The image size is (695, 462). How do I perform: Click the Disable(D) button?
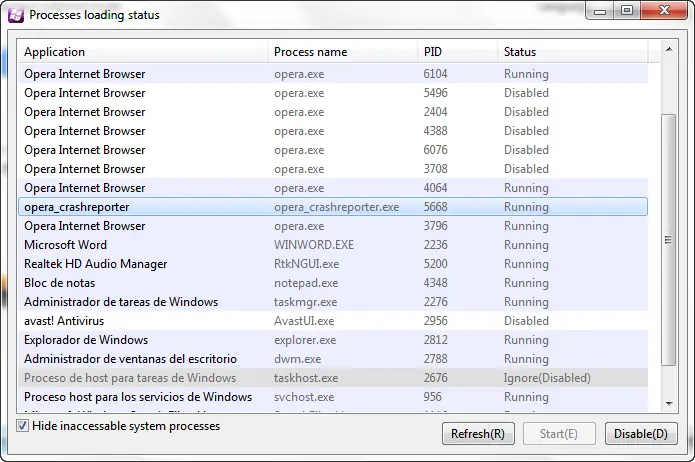tap(641, 434)
